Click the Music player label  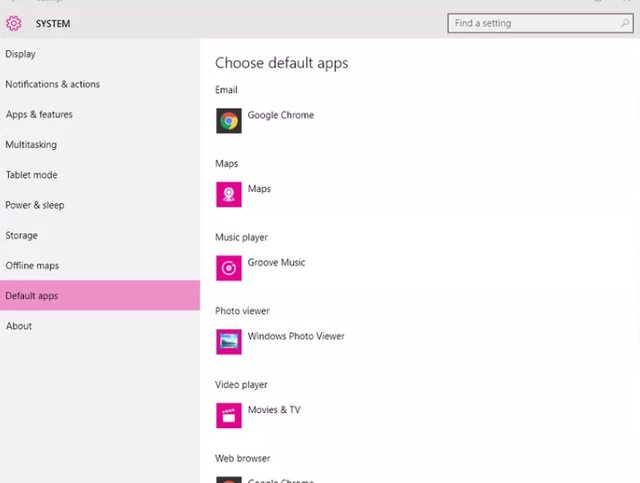coord(241,238)
